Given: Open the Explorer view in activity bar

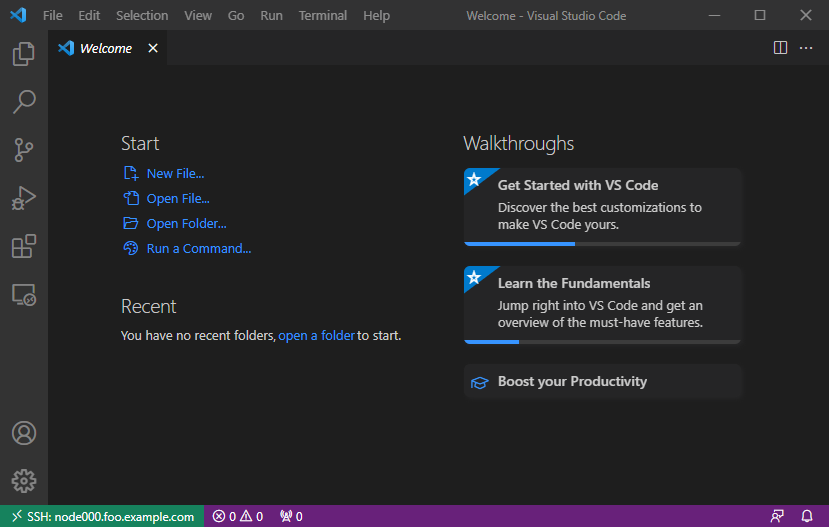Looking at the screenshot, I should coord(24,54).
